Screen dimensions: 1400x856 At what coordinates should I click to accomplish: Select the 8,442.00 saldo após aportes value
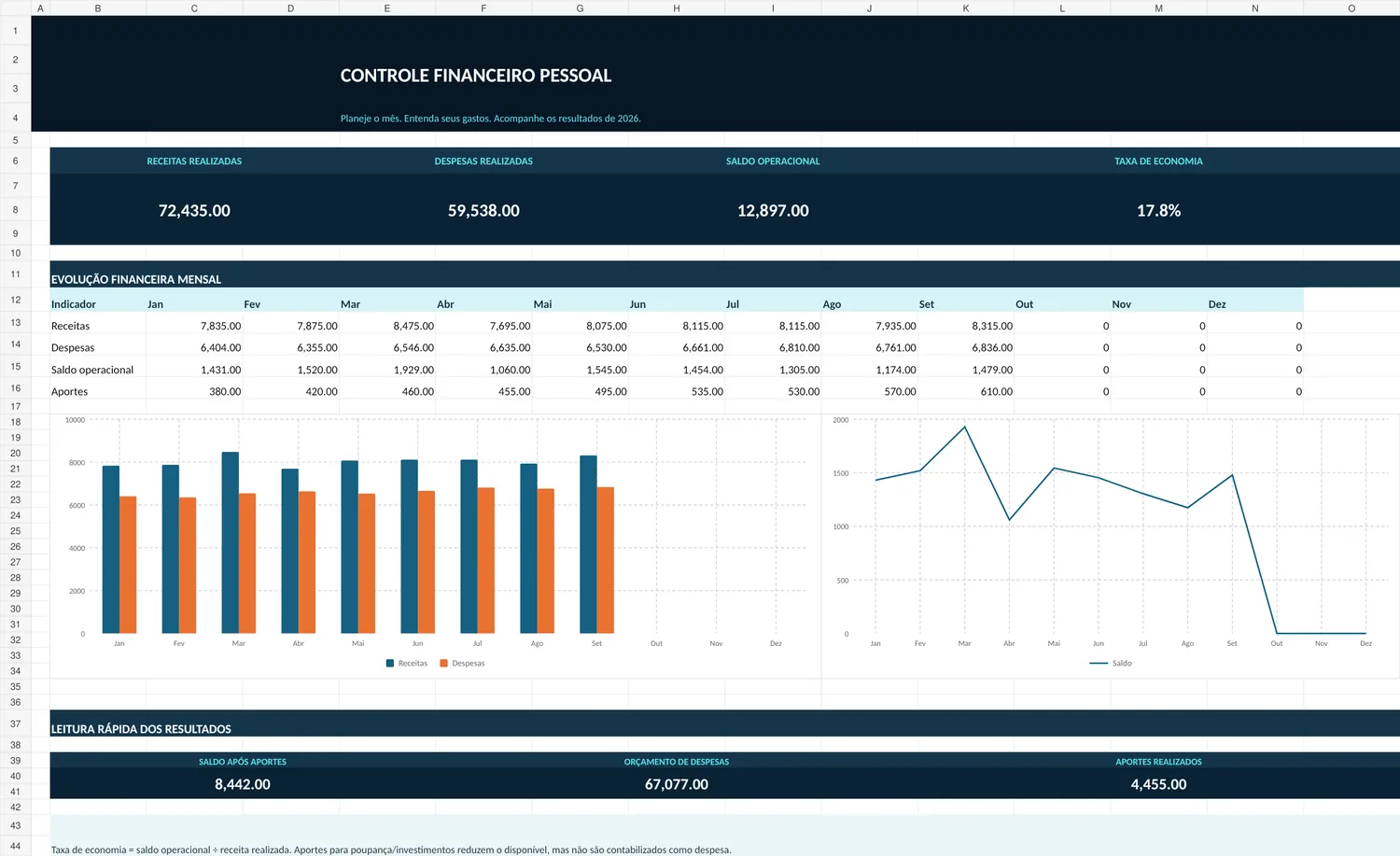pos(243,784)
